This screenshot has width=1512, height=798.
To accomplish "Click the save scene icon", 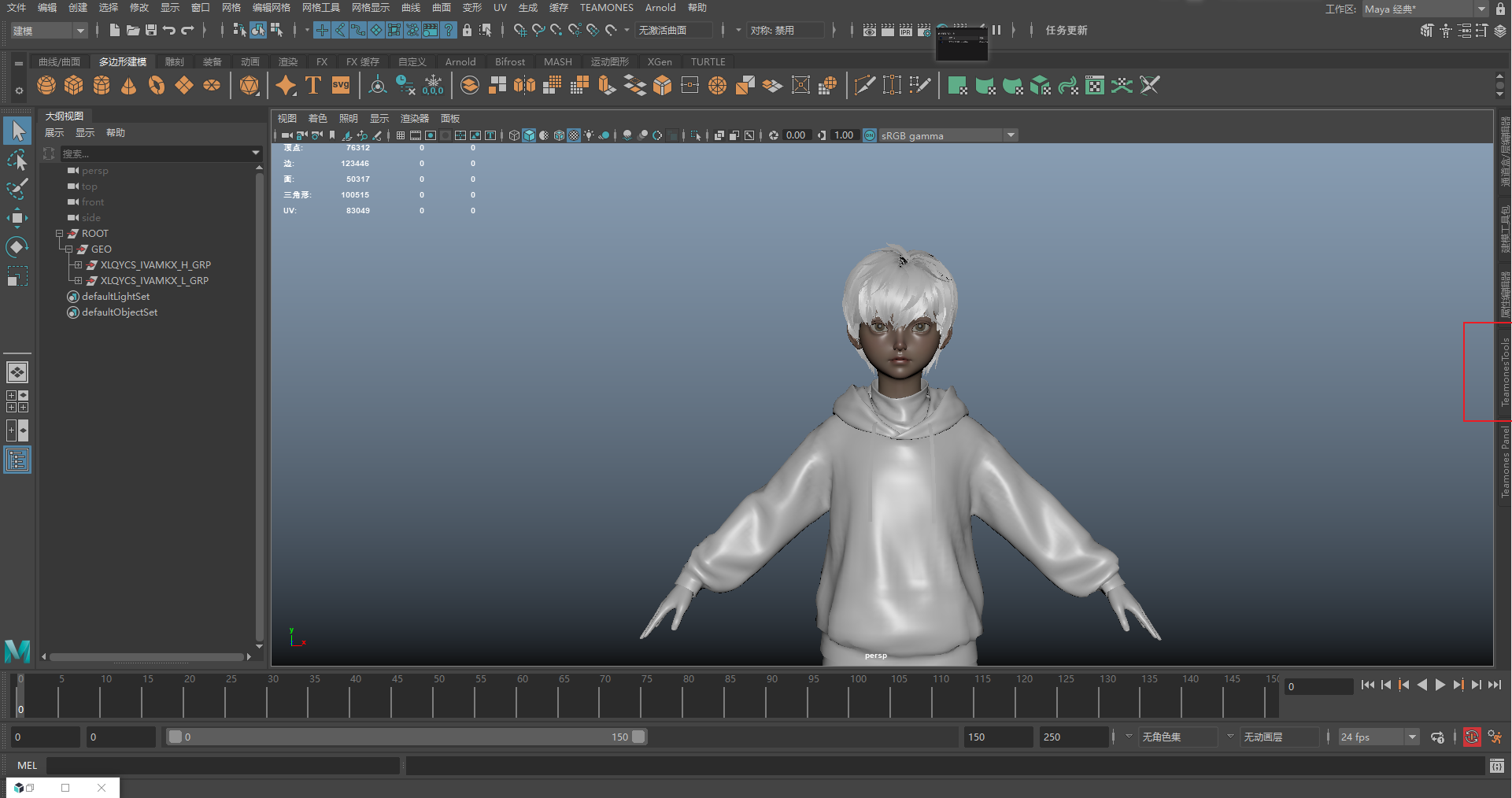I will tap(151, 30).
